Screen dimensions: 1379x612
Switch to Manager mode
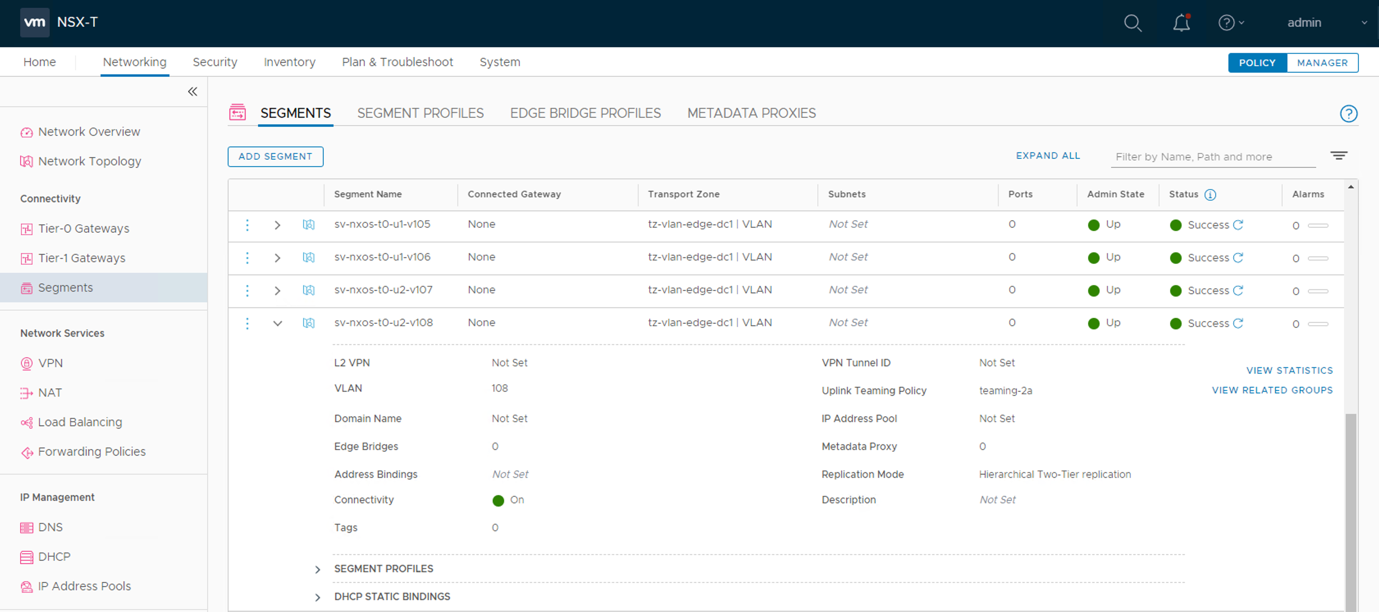point(1322,63)
